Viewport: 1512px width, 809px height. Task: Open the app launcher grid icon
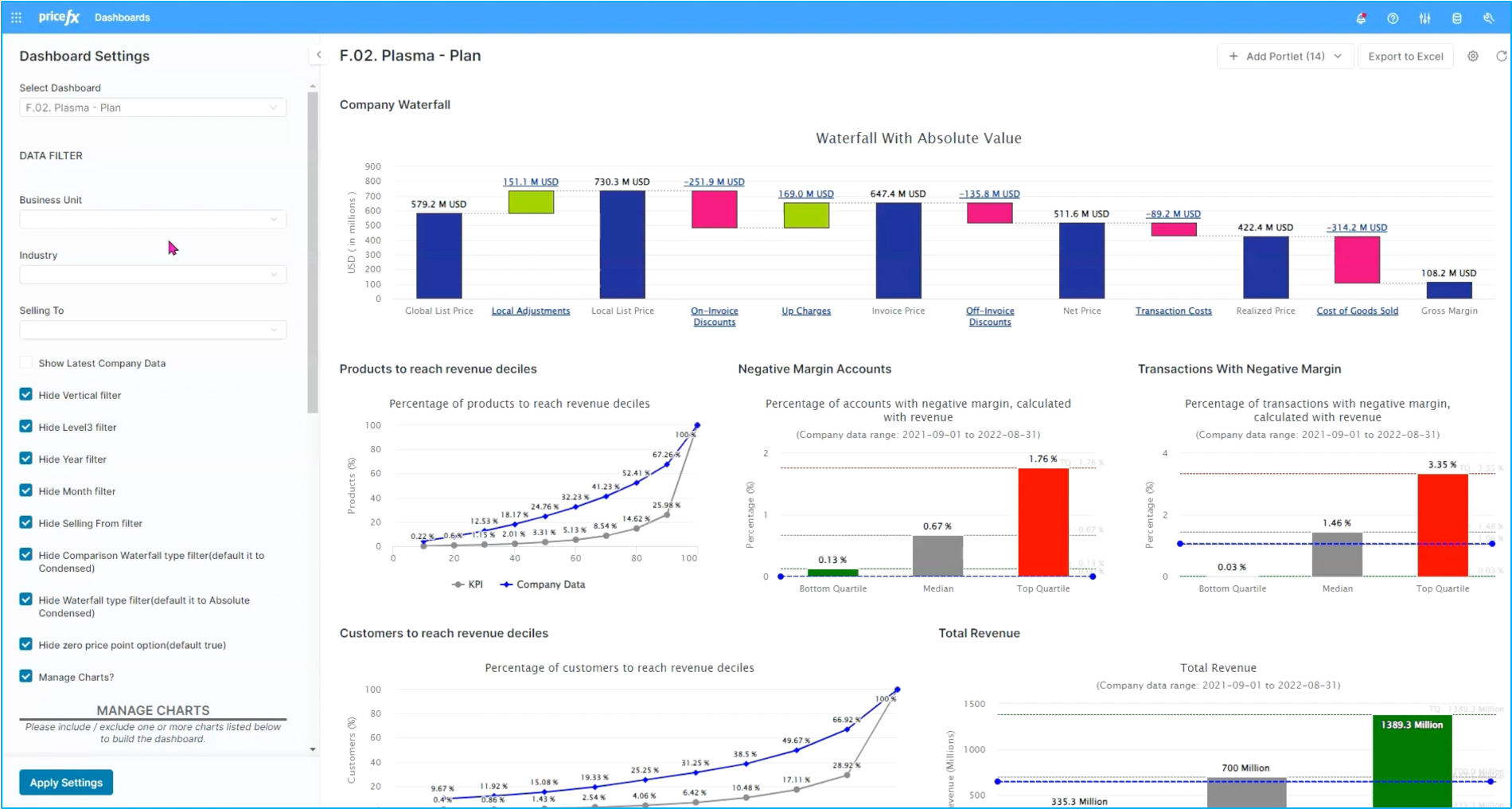16,18
